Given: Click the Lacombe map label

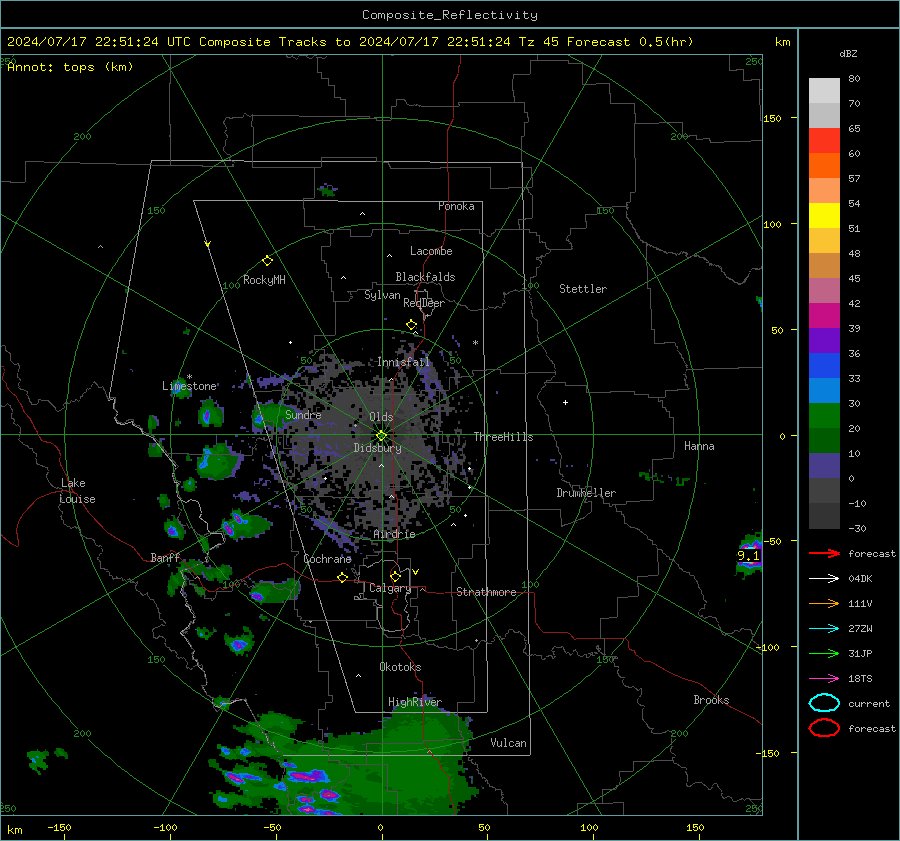Looking at the screenshot, I should (x=431, y=251).
